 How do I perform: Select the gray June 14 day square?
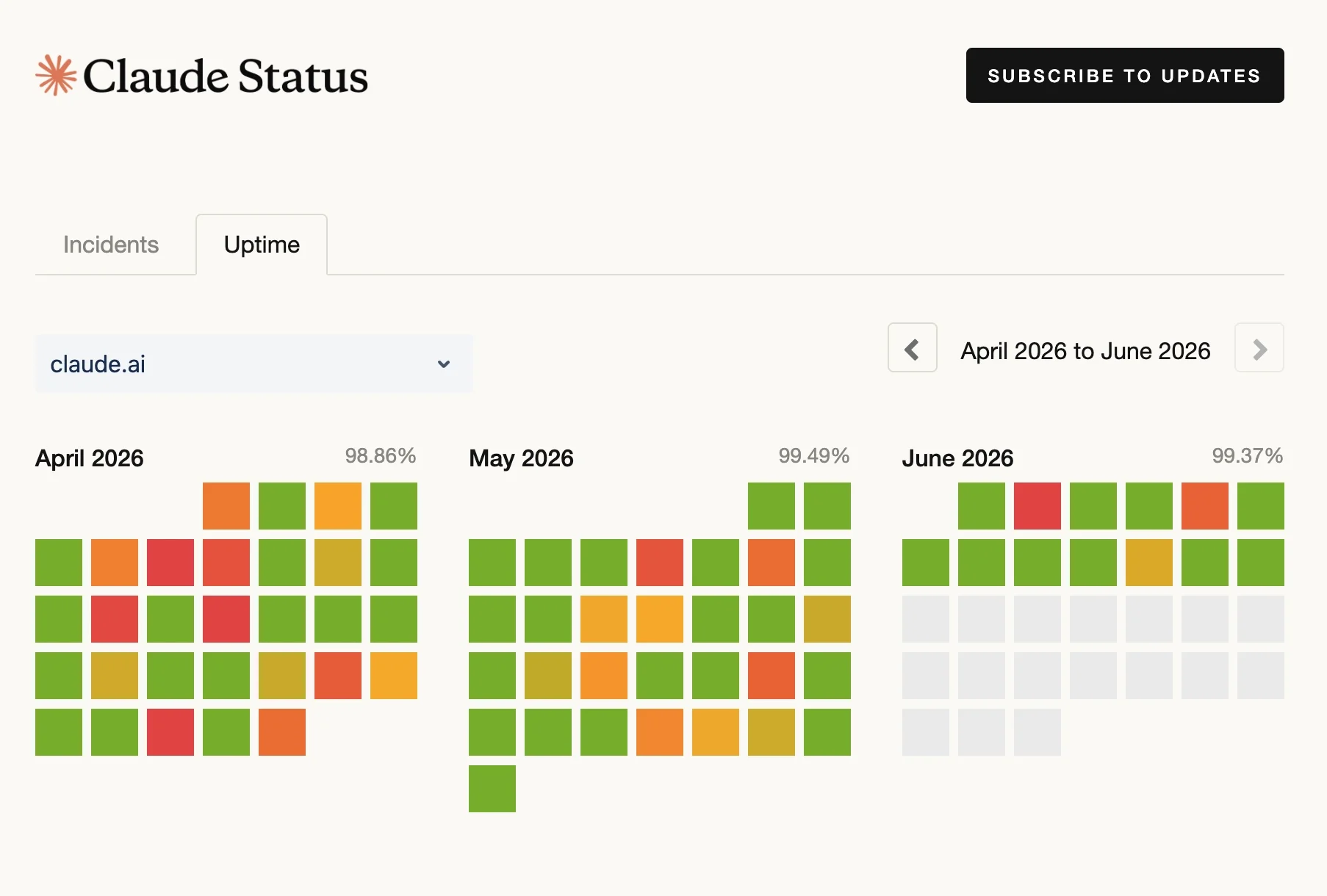click(926, 619)
